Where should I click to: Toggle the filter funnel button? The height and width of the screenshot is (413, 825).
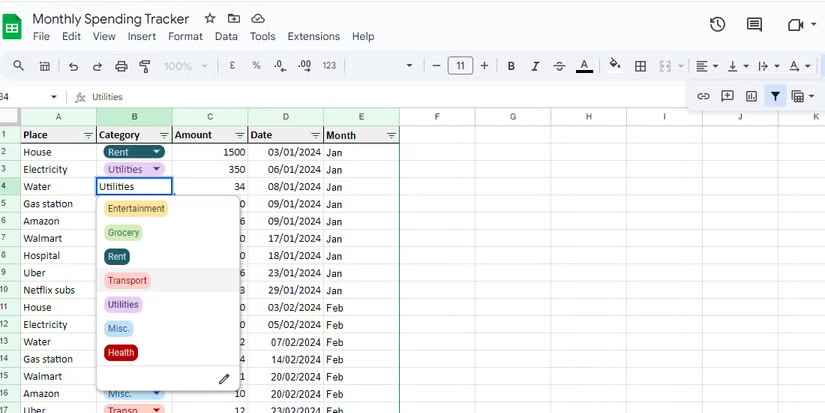point(775,96)
